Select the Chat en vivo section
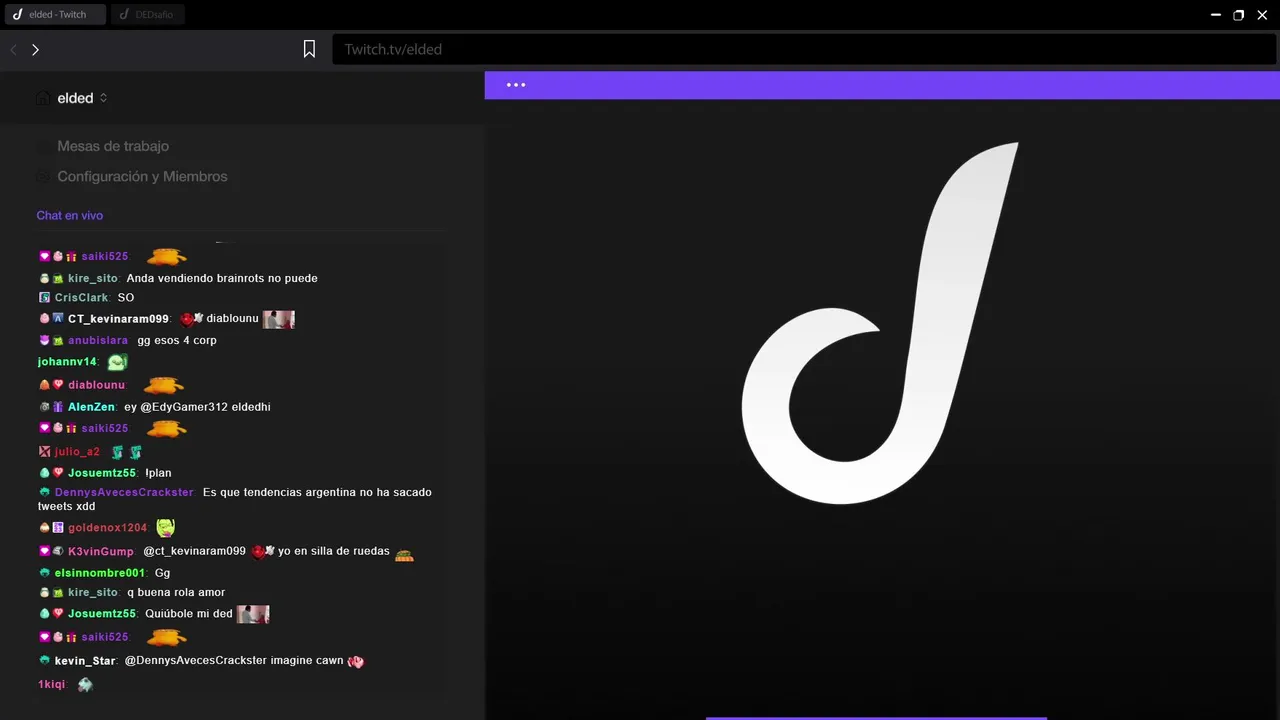This screenshot has height=720, width=1280. point(70,216)
